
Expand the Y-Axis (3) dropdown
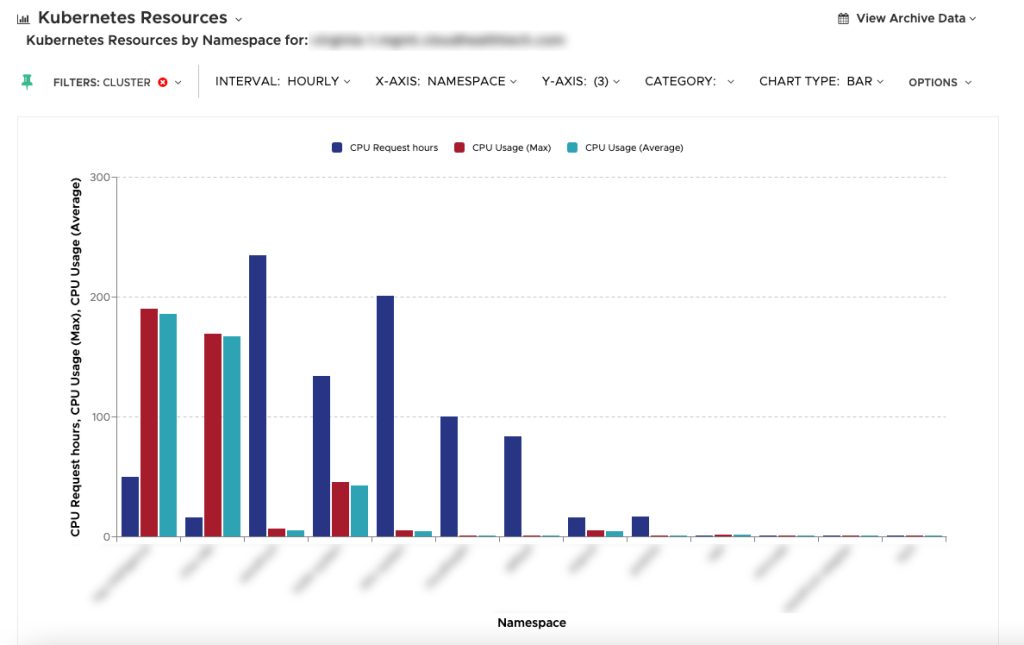pyautogui.click(x=581, y=82)
